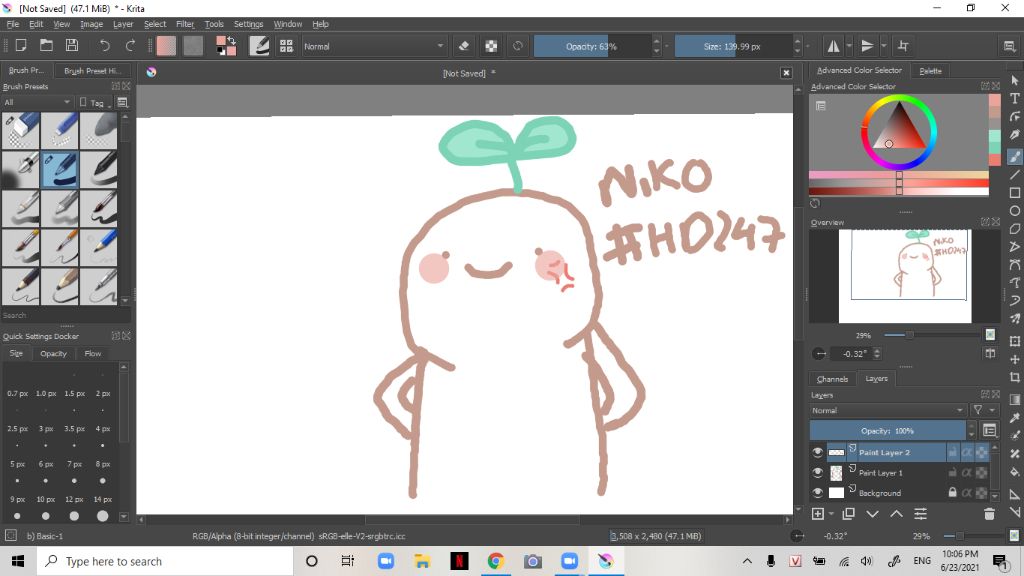Image resolution: width=1024 pixels, height=576 pixels.
Task: Duplicate the current layer
Action: pyautogui.click(x=848, y=514)
